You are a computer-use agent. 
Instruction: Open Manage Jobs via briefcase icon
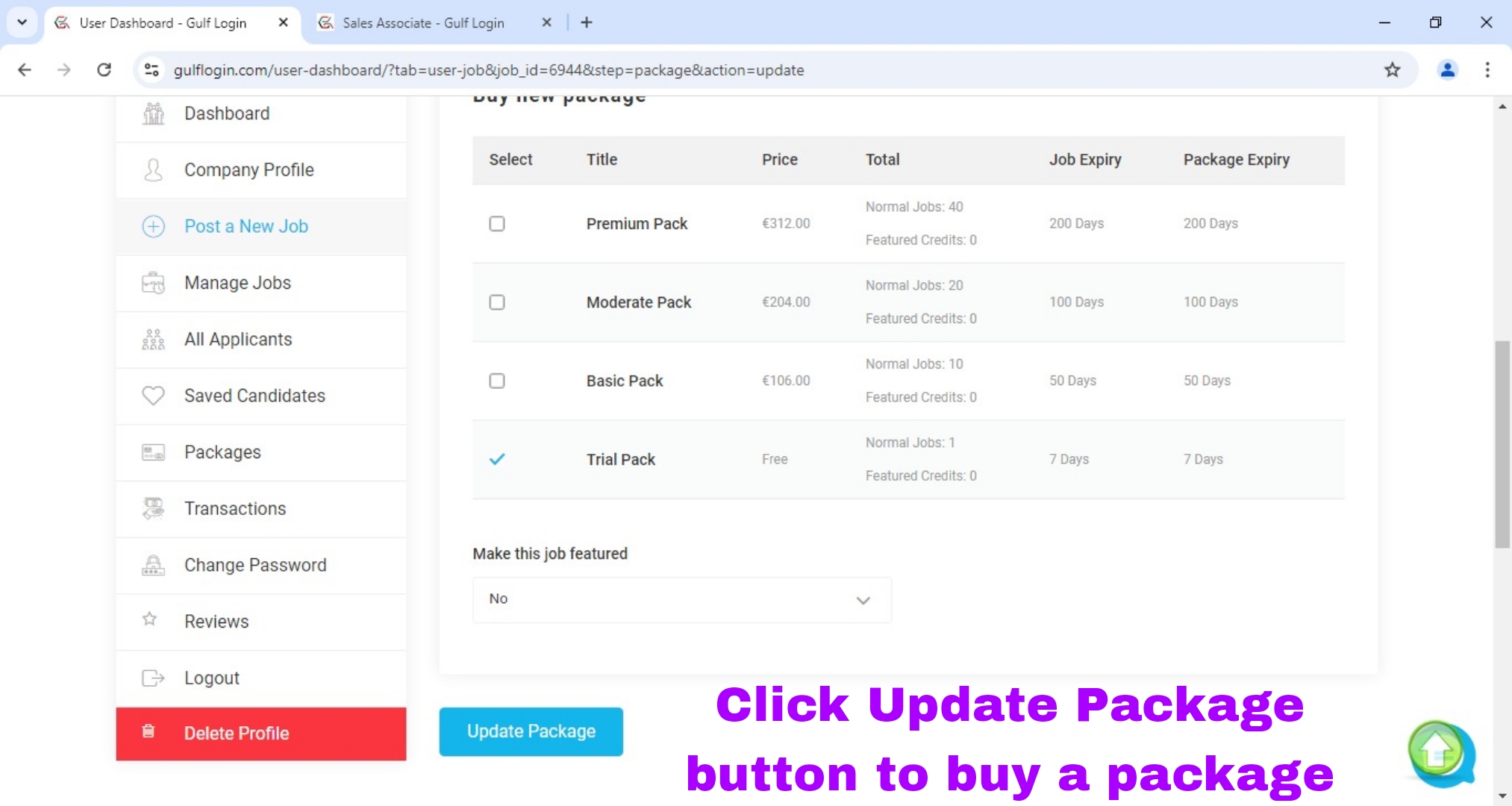(x=152, y=283)
